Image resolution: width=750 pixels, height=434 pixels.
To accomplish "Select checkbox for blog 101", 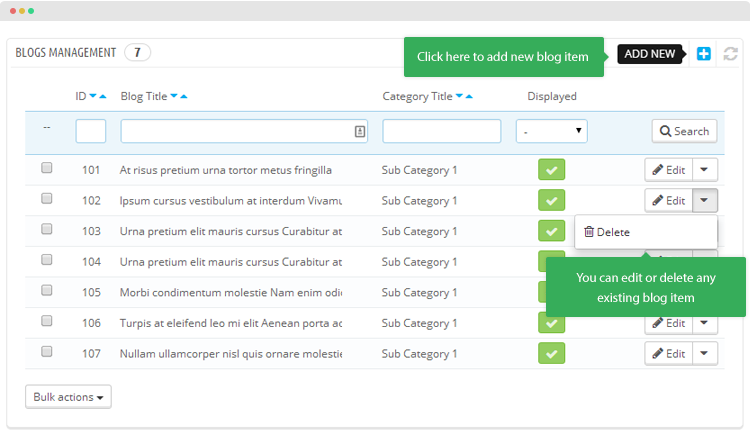I will pos(46,167).
